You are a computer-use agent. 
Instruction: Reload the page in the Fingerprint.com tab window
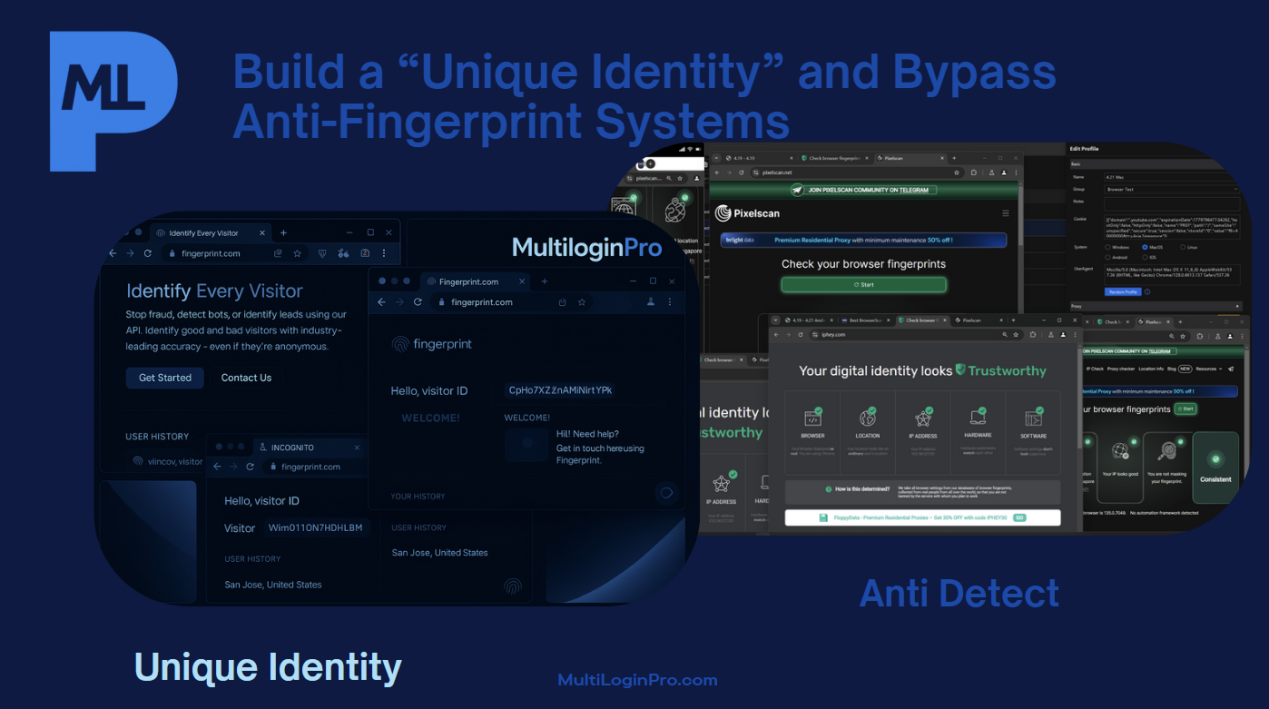(x=418, y=302)
